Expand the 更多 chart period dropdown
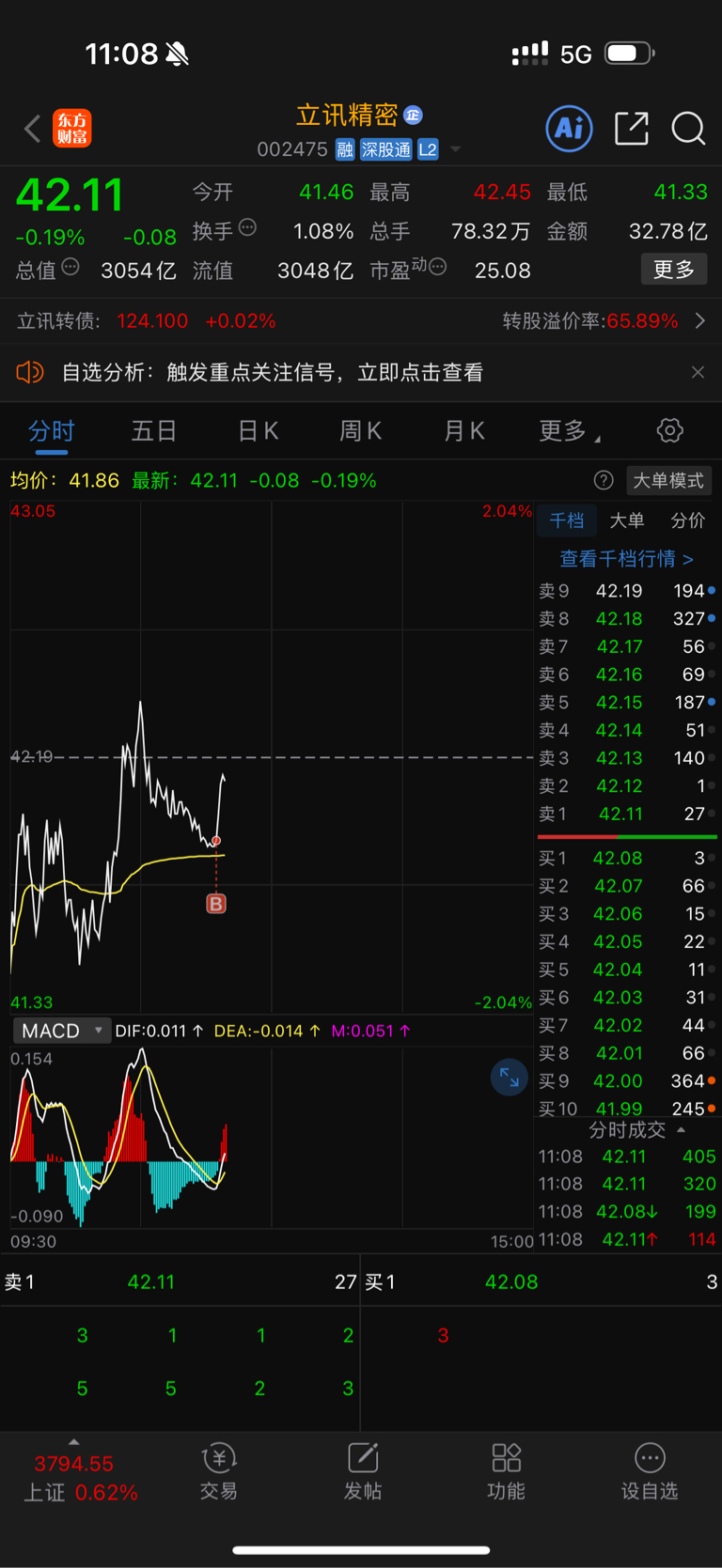 (x=570, y=431)
